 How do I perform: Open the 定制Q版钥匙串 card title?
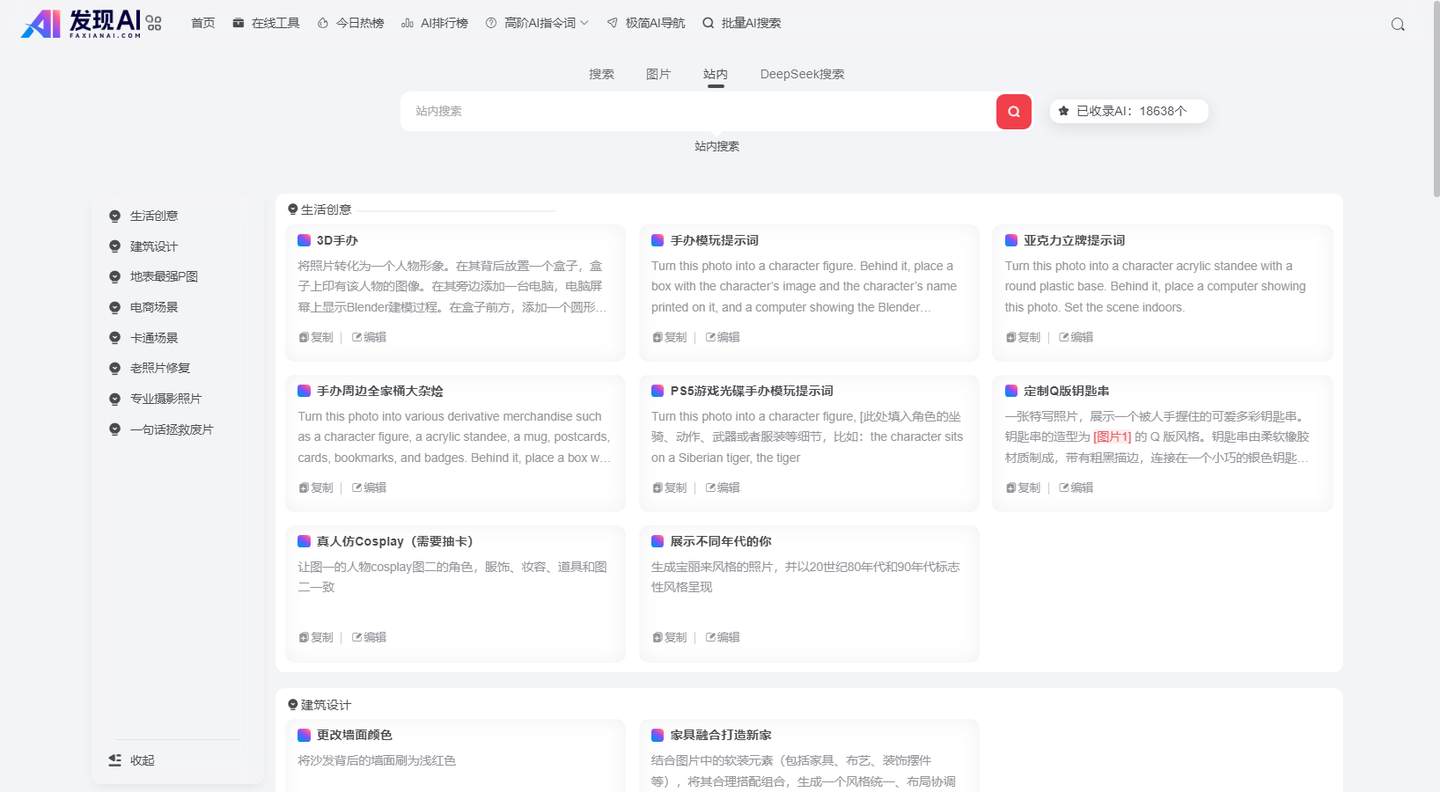(1066, 391)
